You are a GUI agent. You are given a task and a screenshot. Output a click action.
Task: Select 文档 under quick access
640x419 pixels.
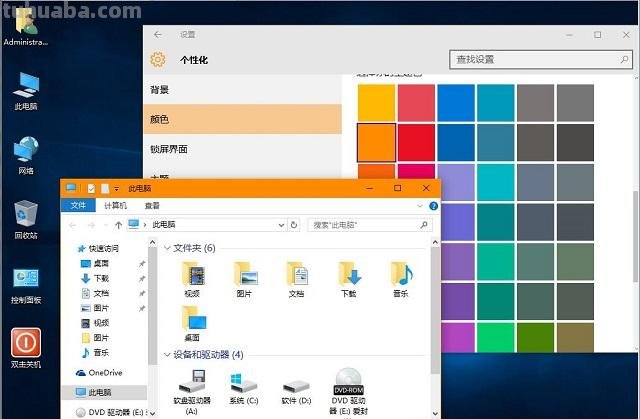(95, 293)
